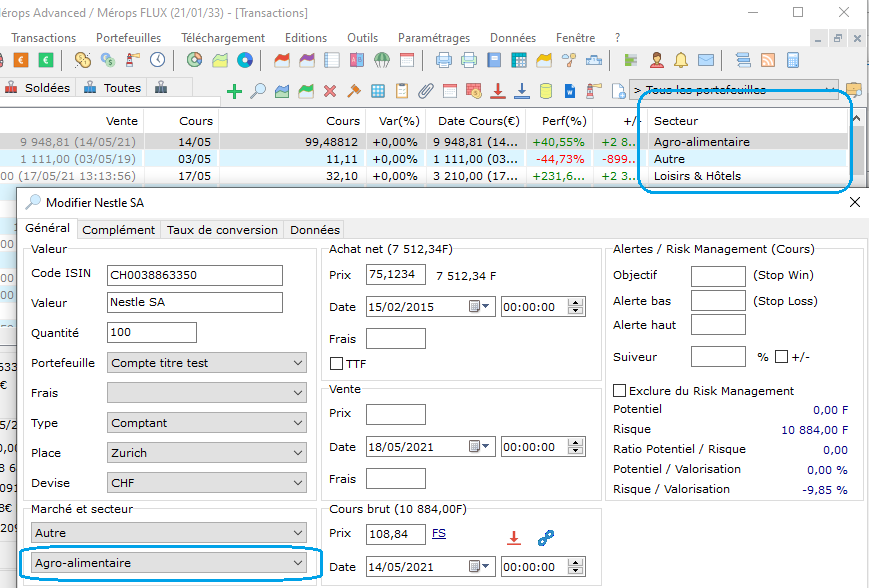The image size is (869, 588).
Task: Open the empty Frais dropdown
Action: pos(206,393)
